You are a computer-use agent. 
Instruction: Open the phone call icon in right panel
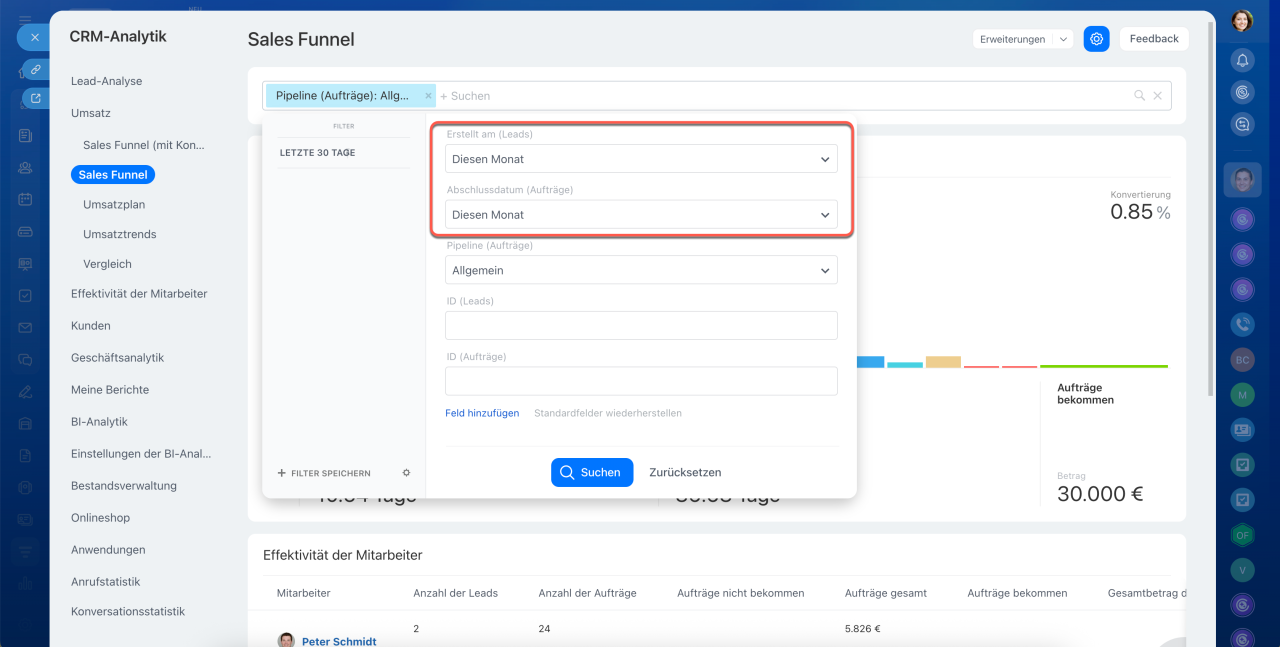pos(1242,324)
